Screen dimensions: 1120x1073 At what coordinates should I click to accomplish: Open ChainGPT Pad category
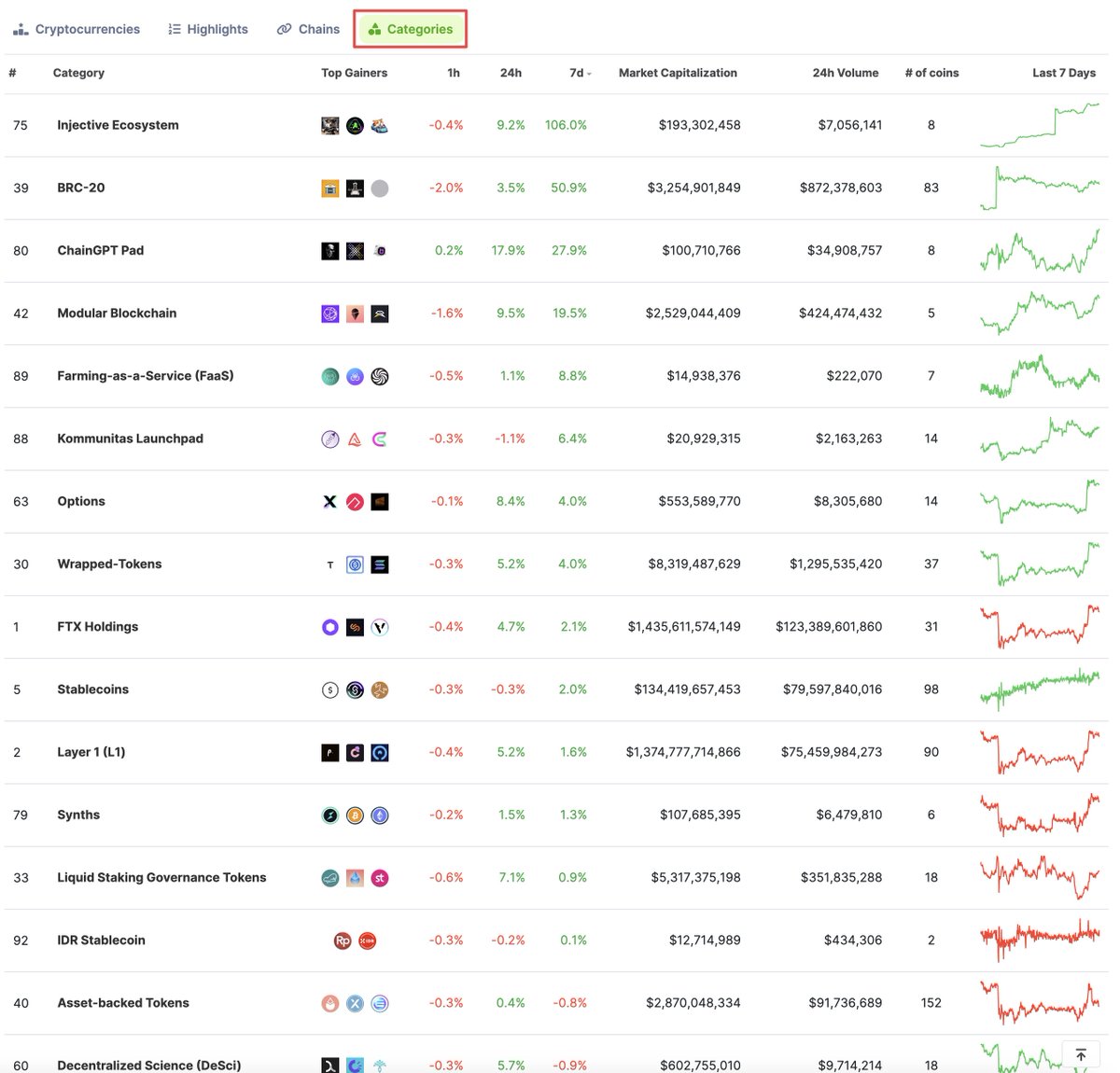[101, 250]
